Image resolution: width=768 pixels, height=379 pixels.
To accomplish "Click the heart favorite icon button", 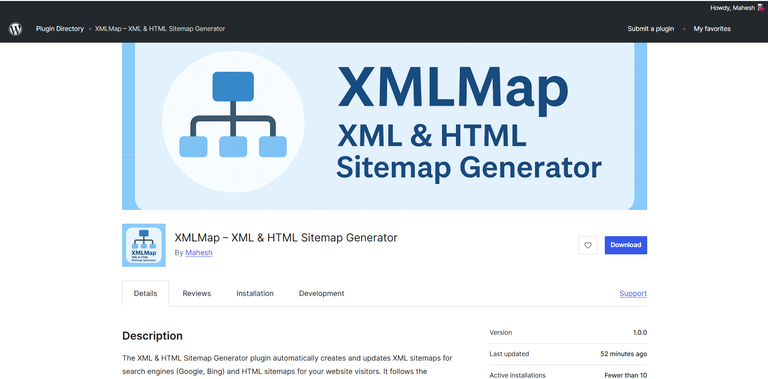I will coord(588,245).
